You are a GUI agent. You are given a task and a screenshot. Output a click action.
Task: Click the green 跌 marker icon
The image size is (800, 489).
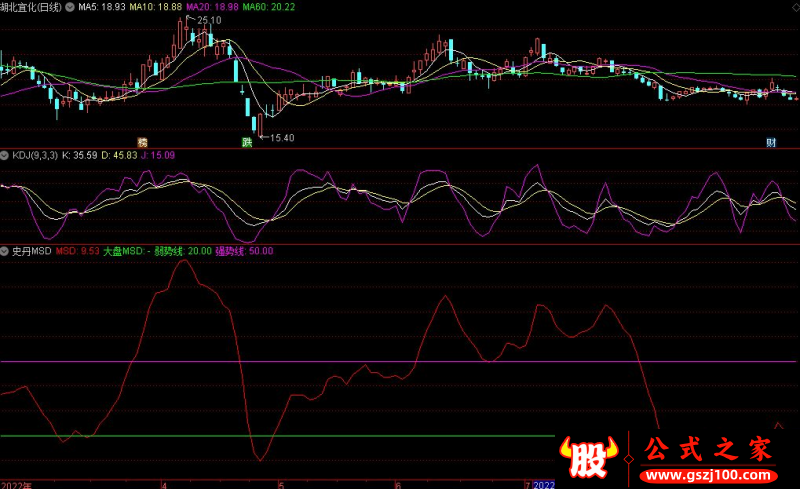(x=246, y=142)
